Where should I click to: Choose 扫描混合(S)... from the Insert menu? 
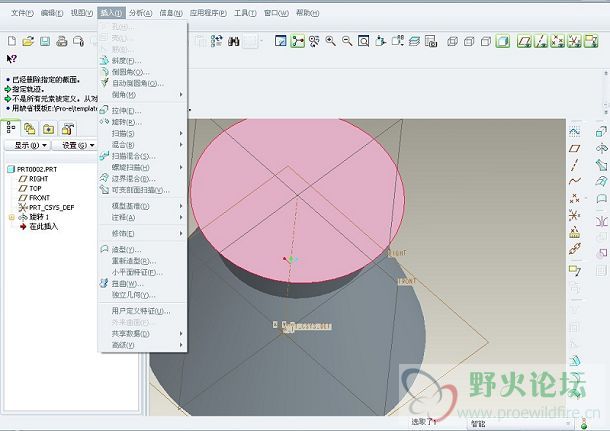coord(142,156)
